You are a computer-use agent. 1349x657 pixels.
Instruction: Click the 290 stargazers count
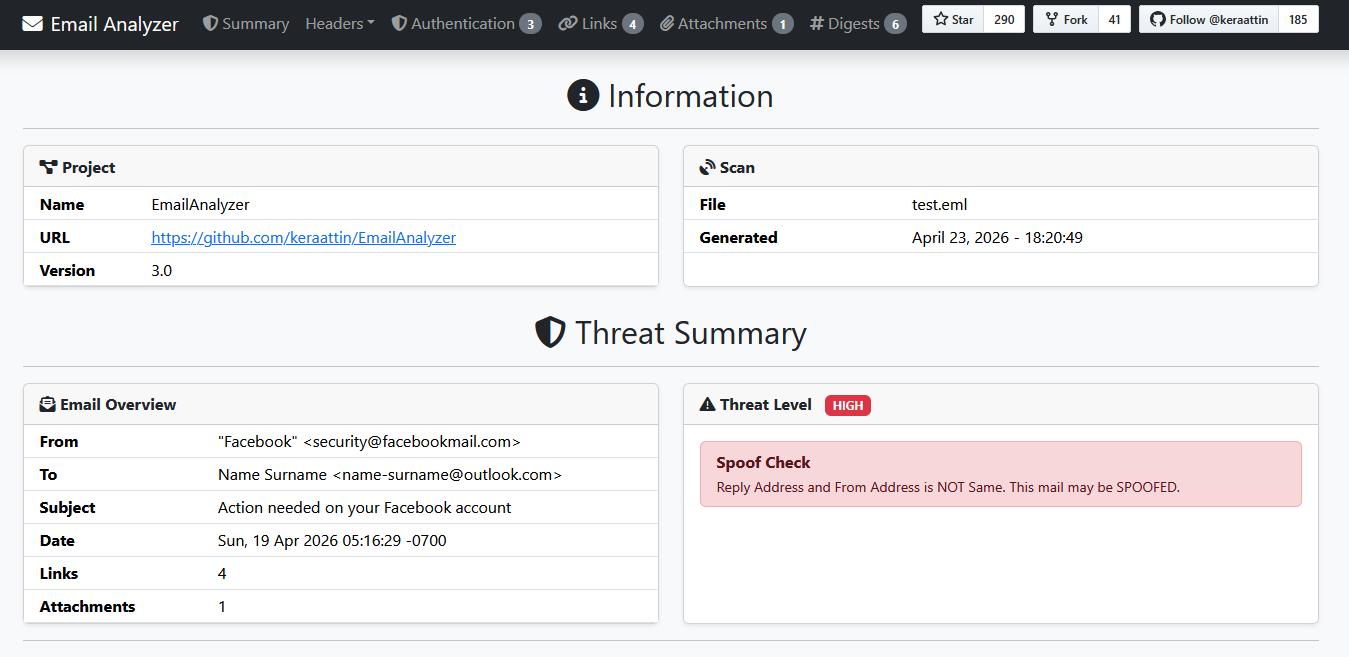[x=1004, y=19]
